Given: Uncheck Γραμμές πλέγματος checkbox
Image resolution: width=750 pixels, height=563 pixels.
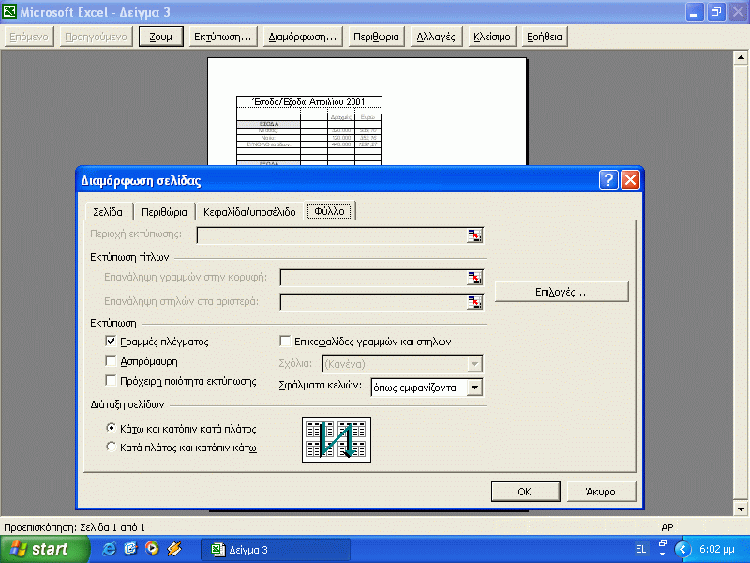Looking at the screenshot, I should pyautogui.click(x=110, y=341).
